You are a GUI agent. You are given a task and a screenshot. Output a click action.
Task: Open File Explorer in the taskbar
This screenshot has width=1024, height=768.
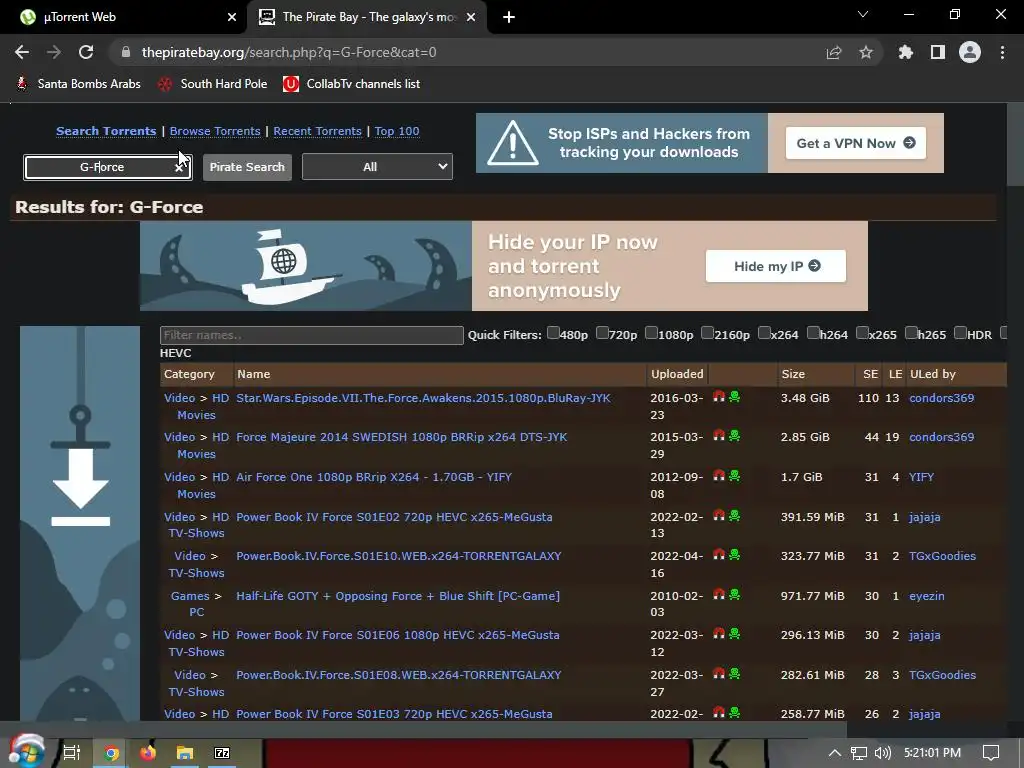click(x=185, y=753)
